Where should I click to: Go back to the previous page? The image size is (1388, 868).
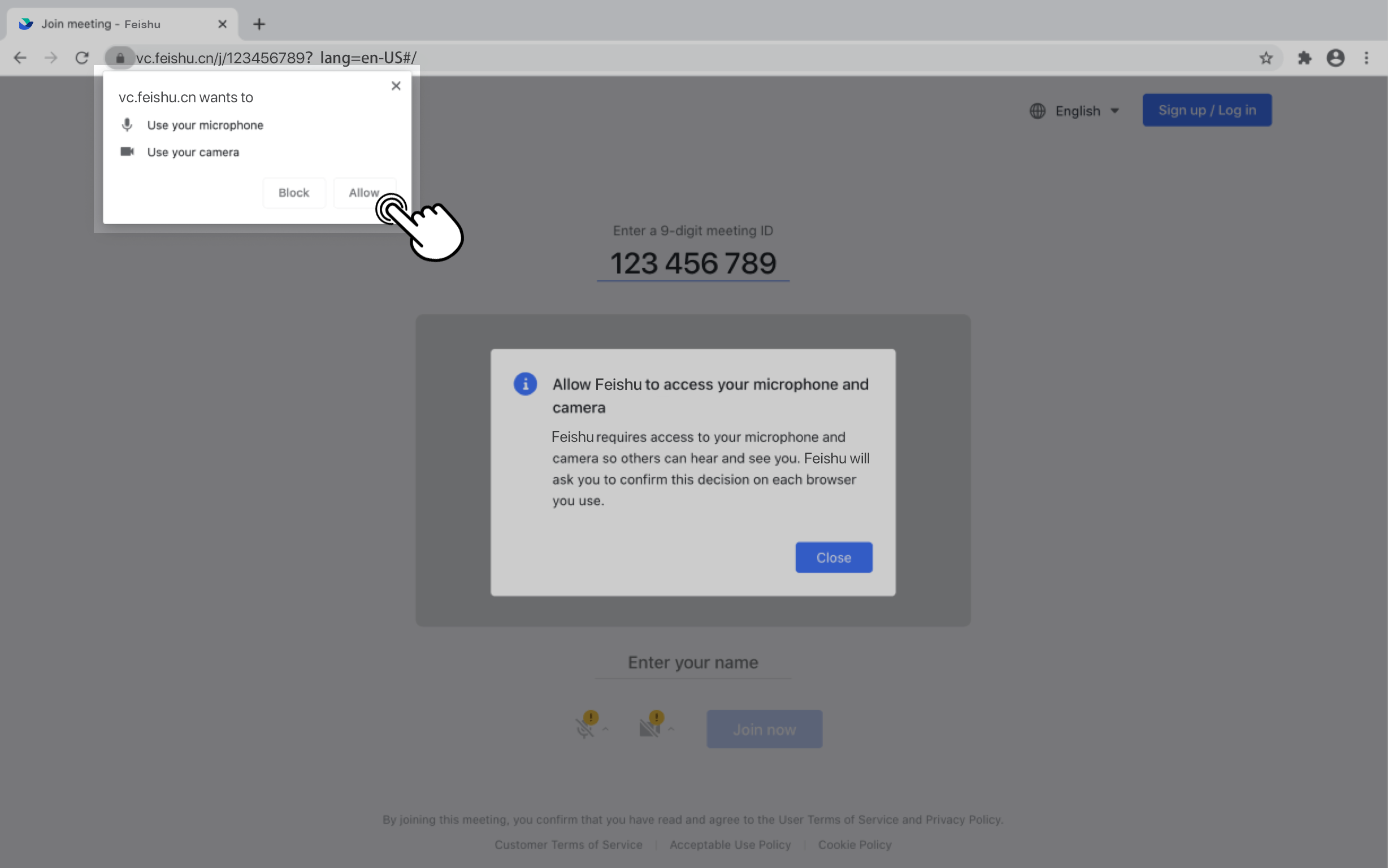click(20, 58)
